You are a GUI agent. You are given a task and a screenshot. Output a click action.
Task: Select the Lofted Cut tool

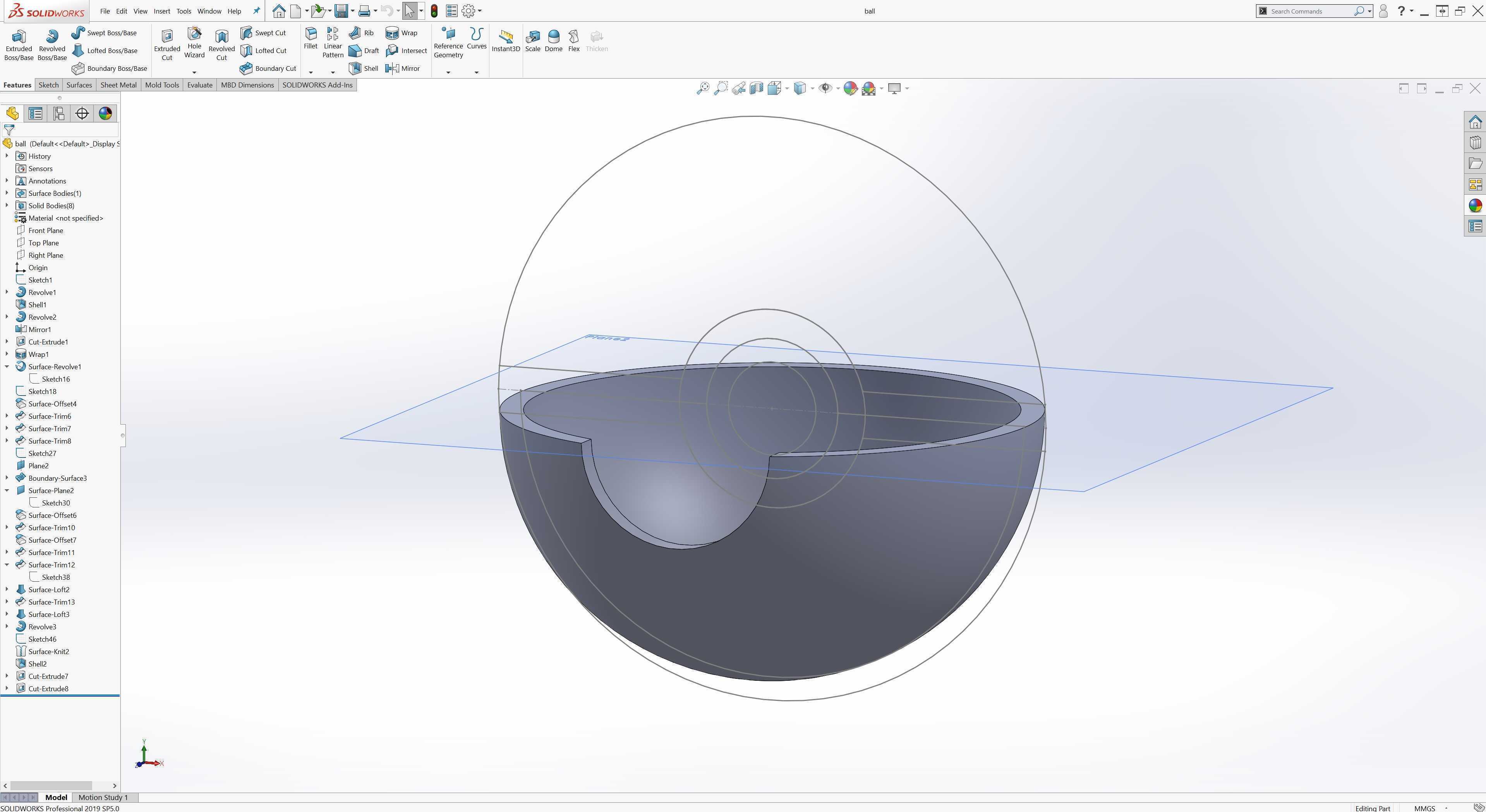pyautogui.click(x=264, y=51)
